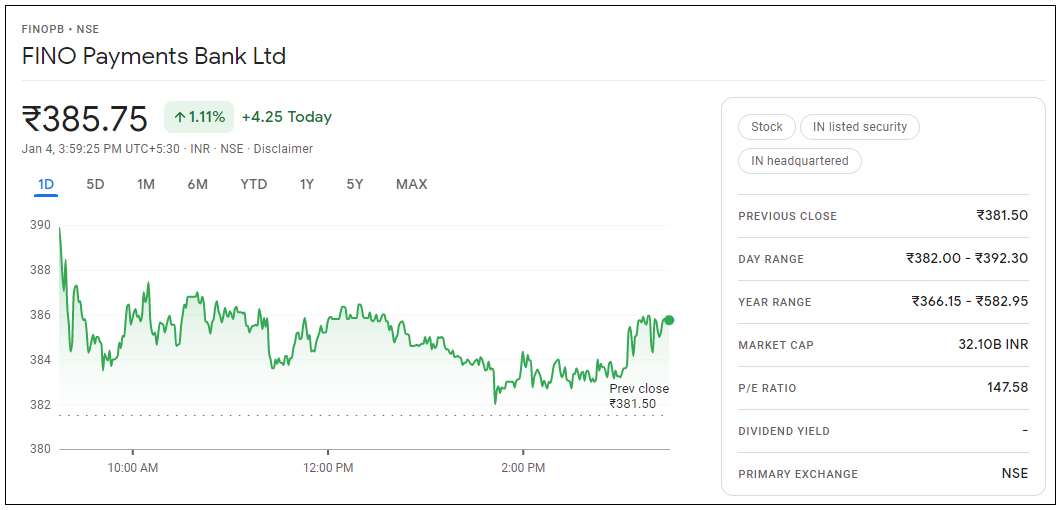Screen dimensions: 1059x510
Task: Click the FINO Payments Bank Ltd title
Action: tap(154, 56)
